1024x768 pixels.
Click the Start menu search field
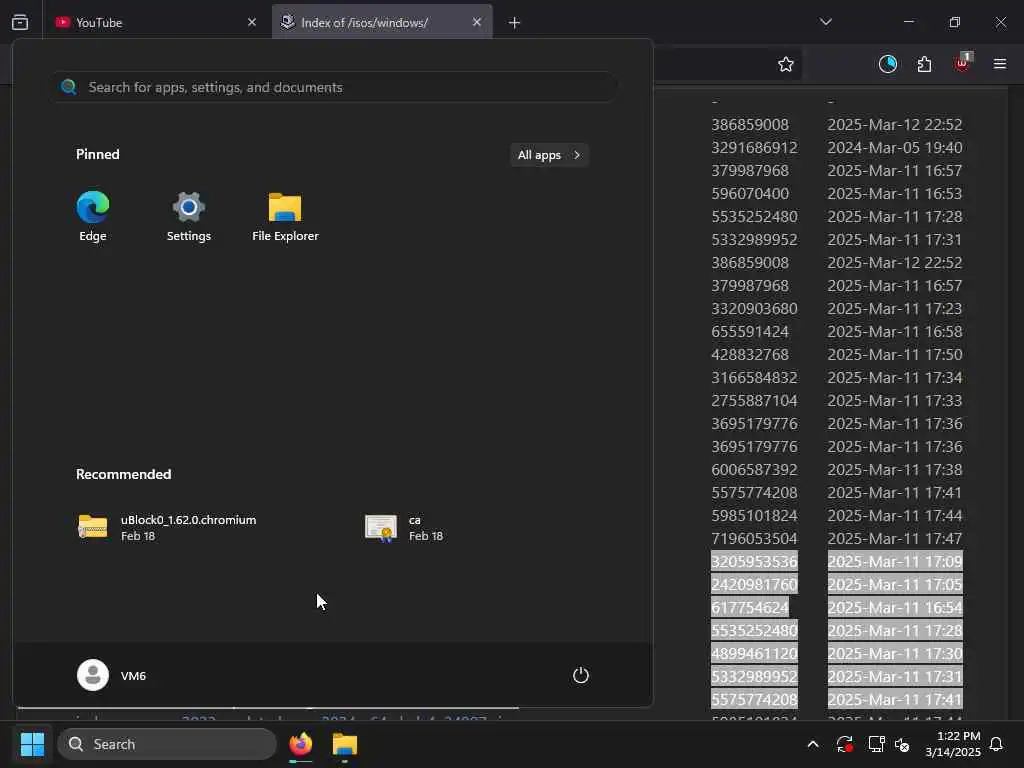coord(335,87)
